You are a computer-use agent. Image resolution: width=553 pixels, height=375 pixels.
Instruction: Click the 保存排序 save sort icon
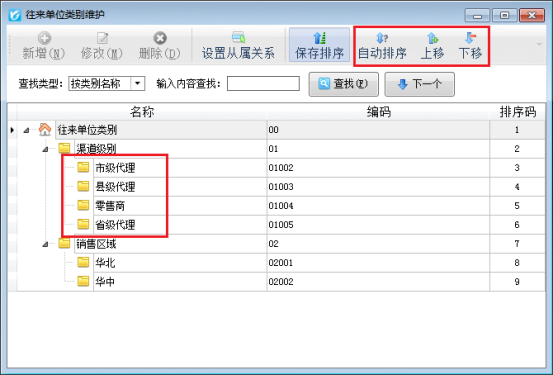coord(320,38)
